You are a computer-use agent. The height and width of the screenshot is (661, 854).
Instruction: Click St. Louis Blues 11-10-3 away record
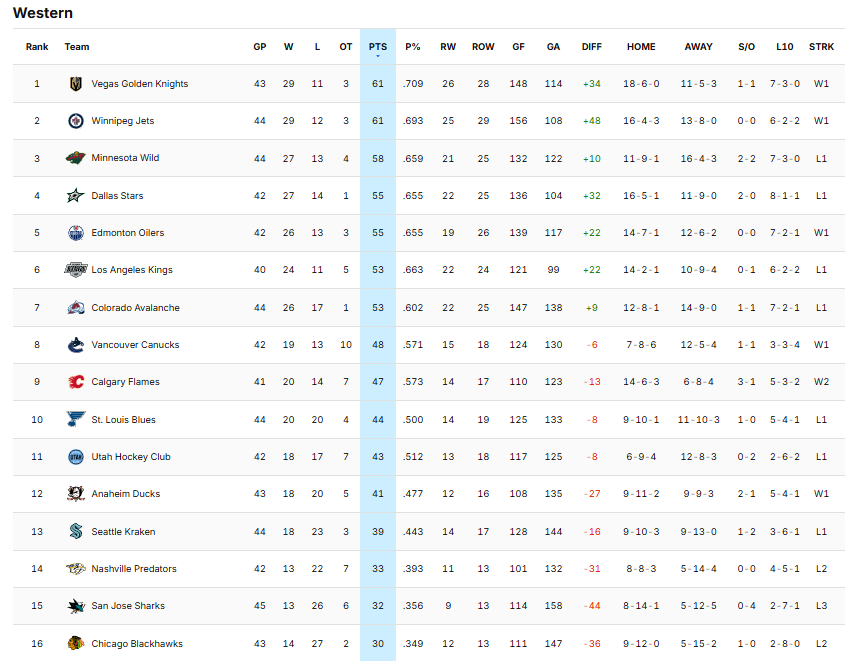(698, 419)
